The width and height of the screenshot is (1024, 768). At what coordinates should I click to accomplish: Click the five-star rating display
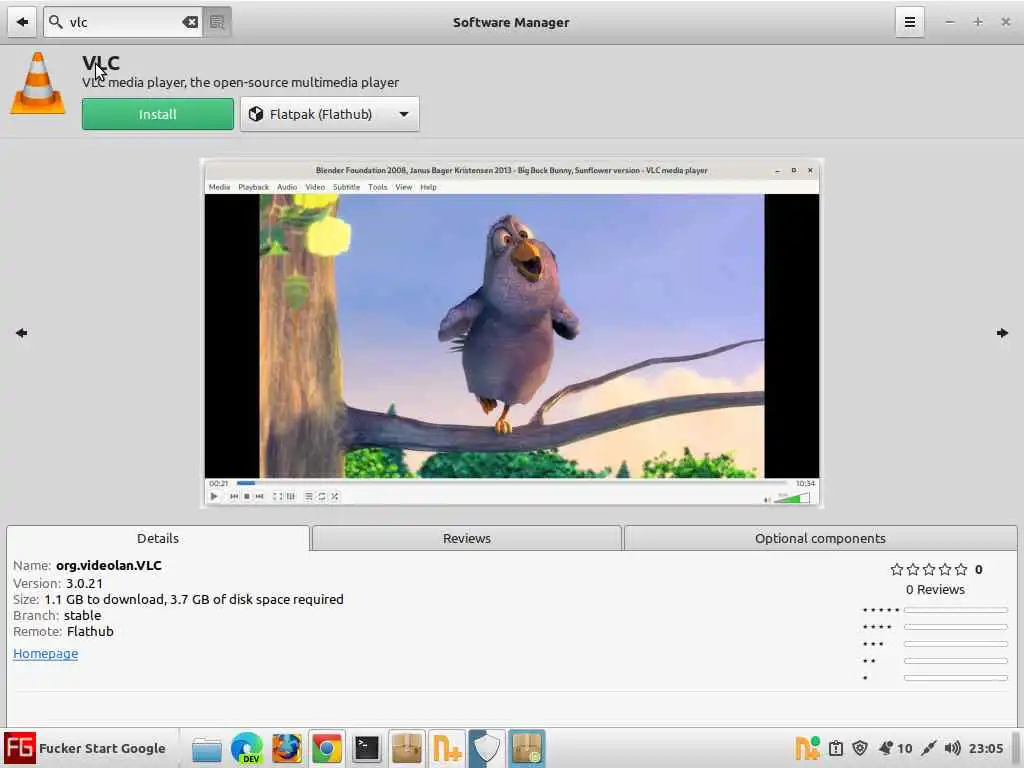click(929, 569)
